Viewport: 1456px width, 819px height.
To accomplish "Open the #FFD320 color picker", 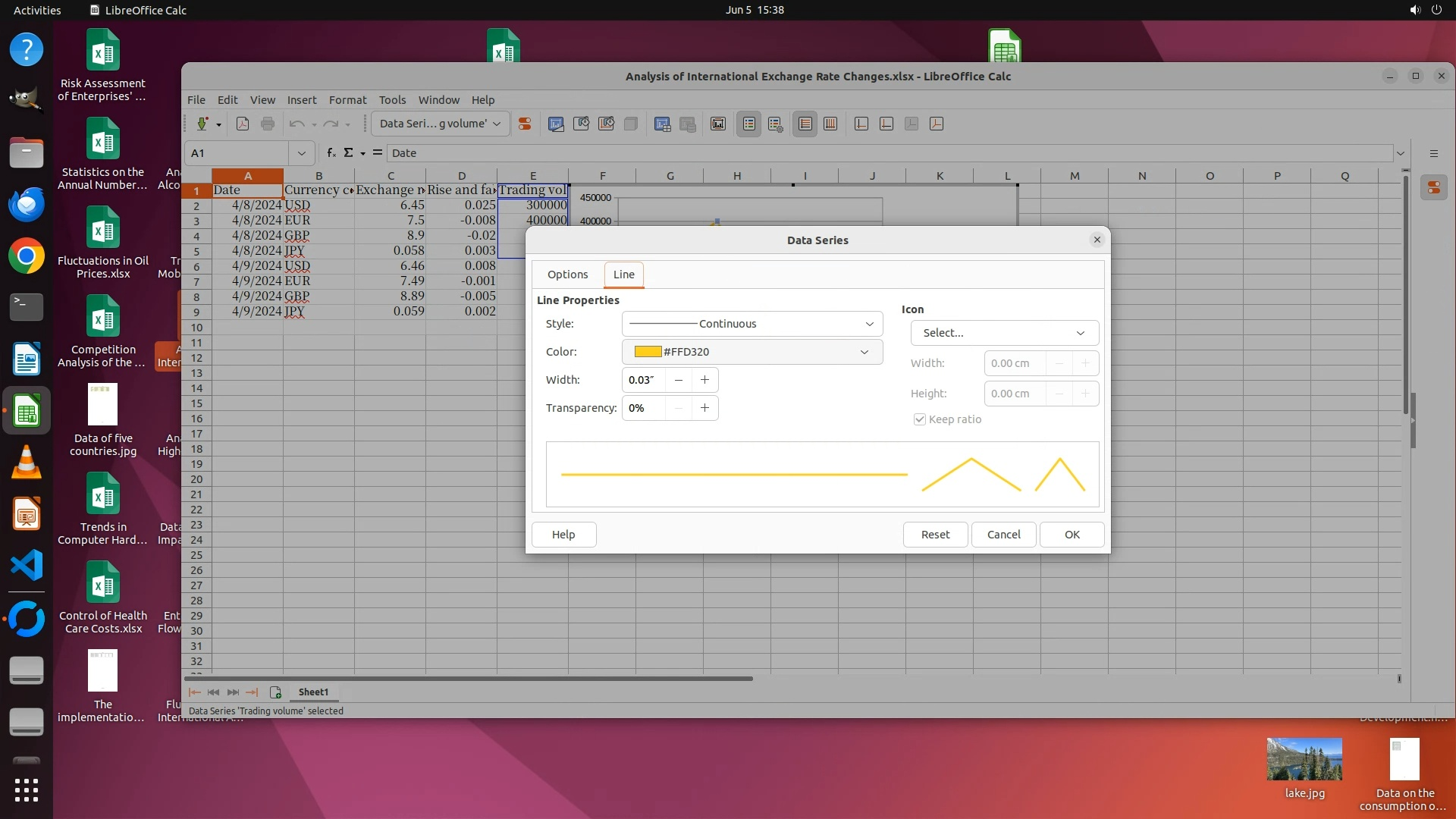I will coord(752,352).
